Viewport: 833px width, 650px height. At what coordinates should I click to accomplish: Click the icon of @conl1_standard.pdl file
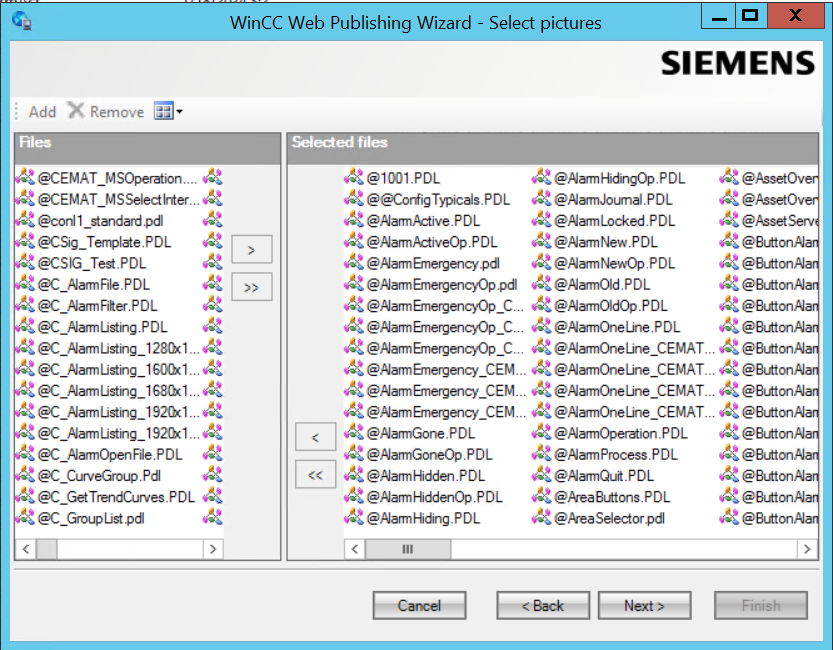(25, 219)
